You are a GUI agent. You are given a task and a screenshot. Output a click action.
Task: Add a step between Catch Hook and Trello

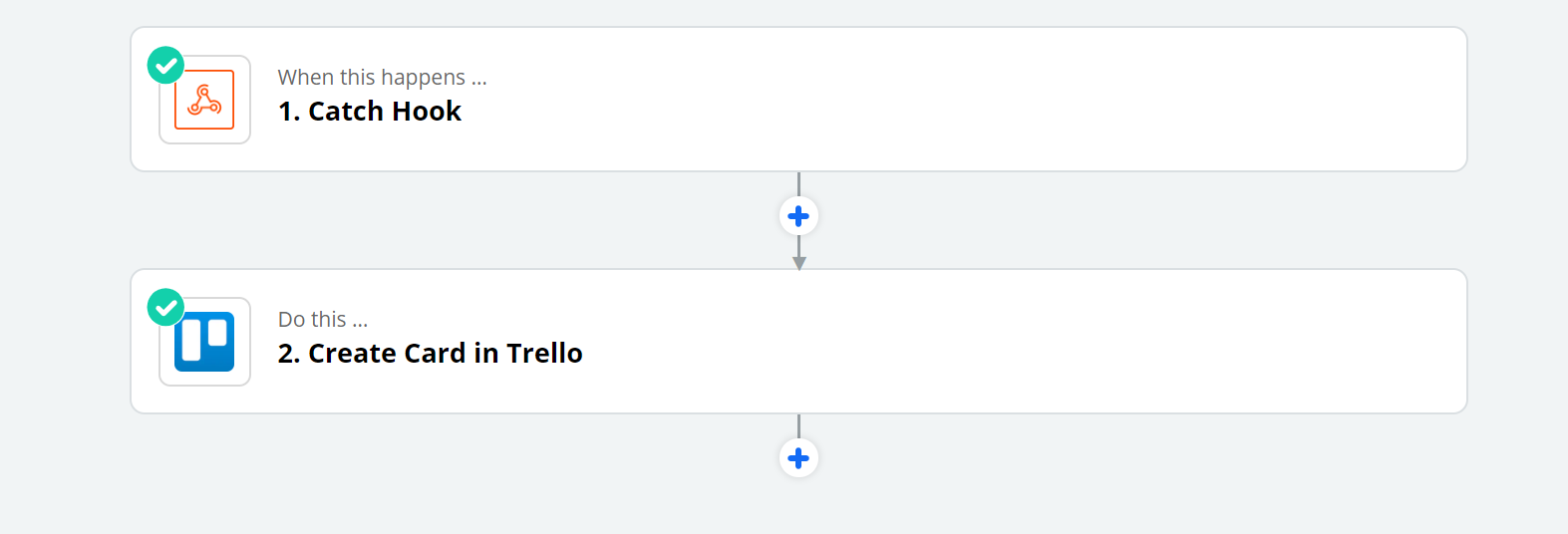pos(798,215)
